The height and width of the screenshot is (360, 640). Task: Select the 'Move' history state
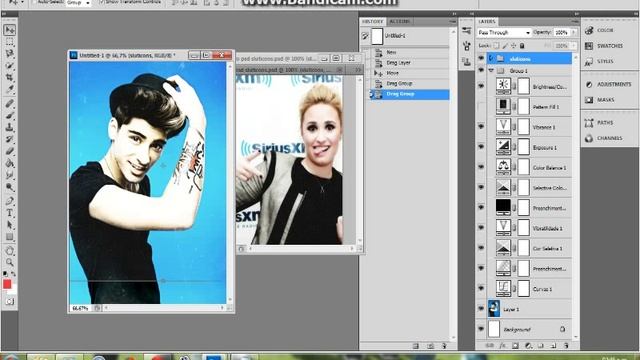[409, 73]
